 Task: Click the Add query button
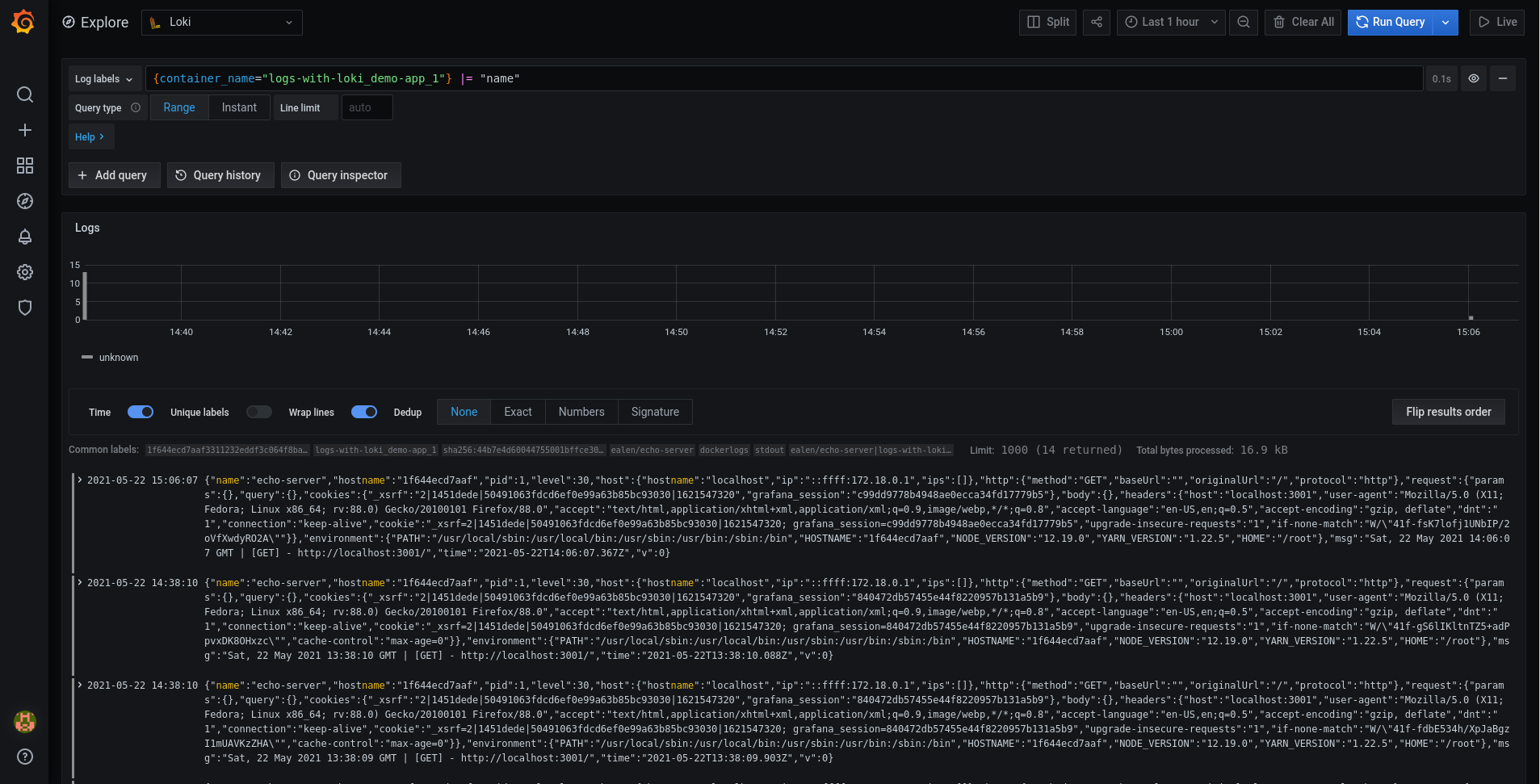(x=114, y=175)
